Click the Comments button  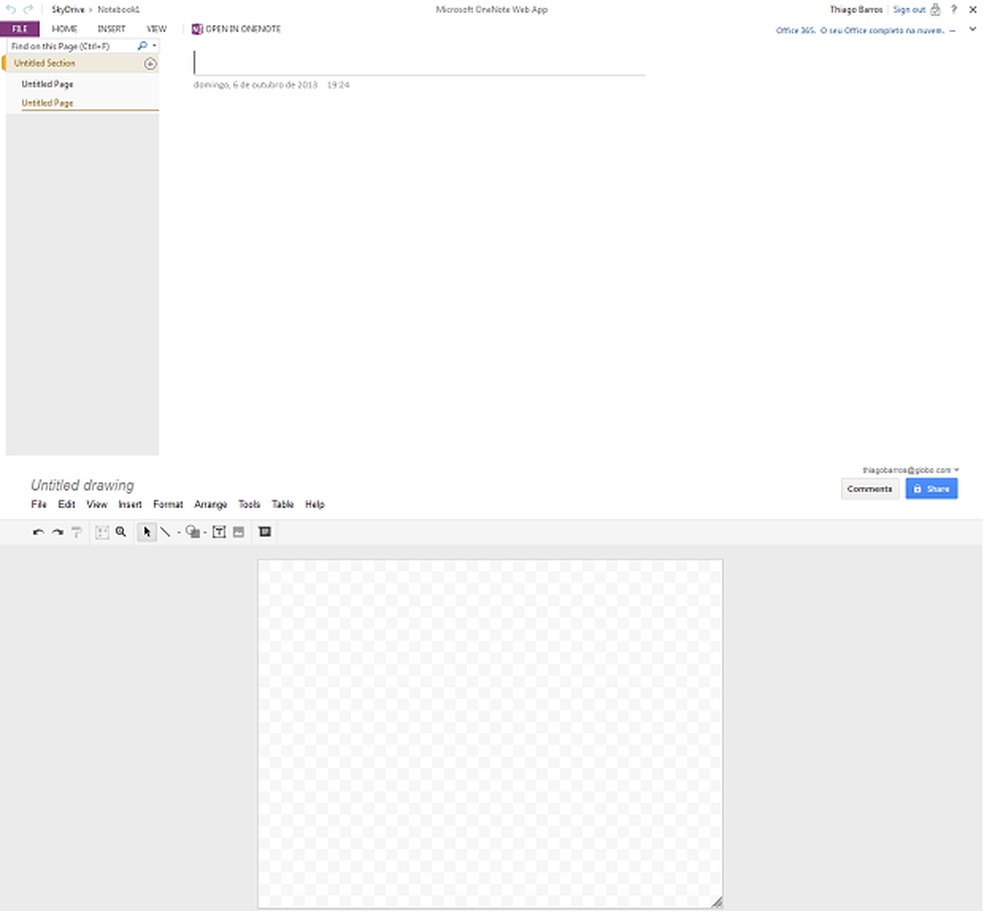pyautogui.click(x=869, y=489)
